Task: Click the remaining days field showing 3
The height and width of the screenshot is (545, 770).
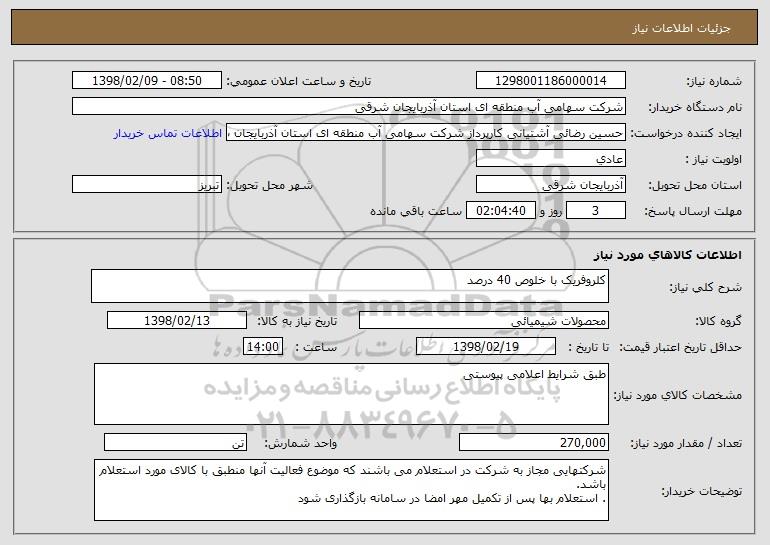Action: coord(596,211)
